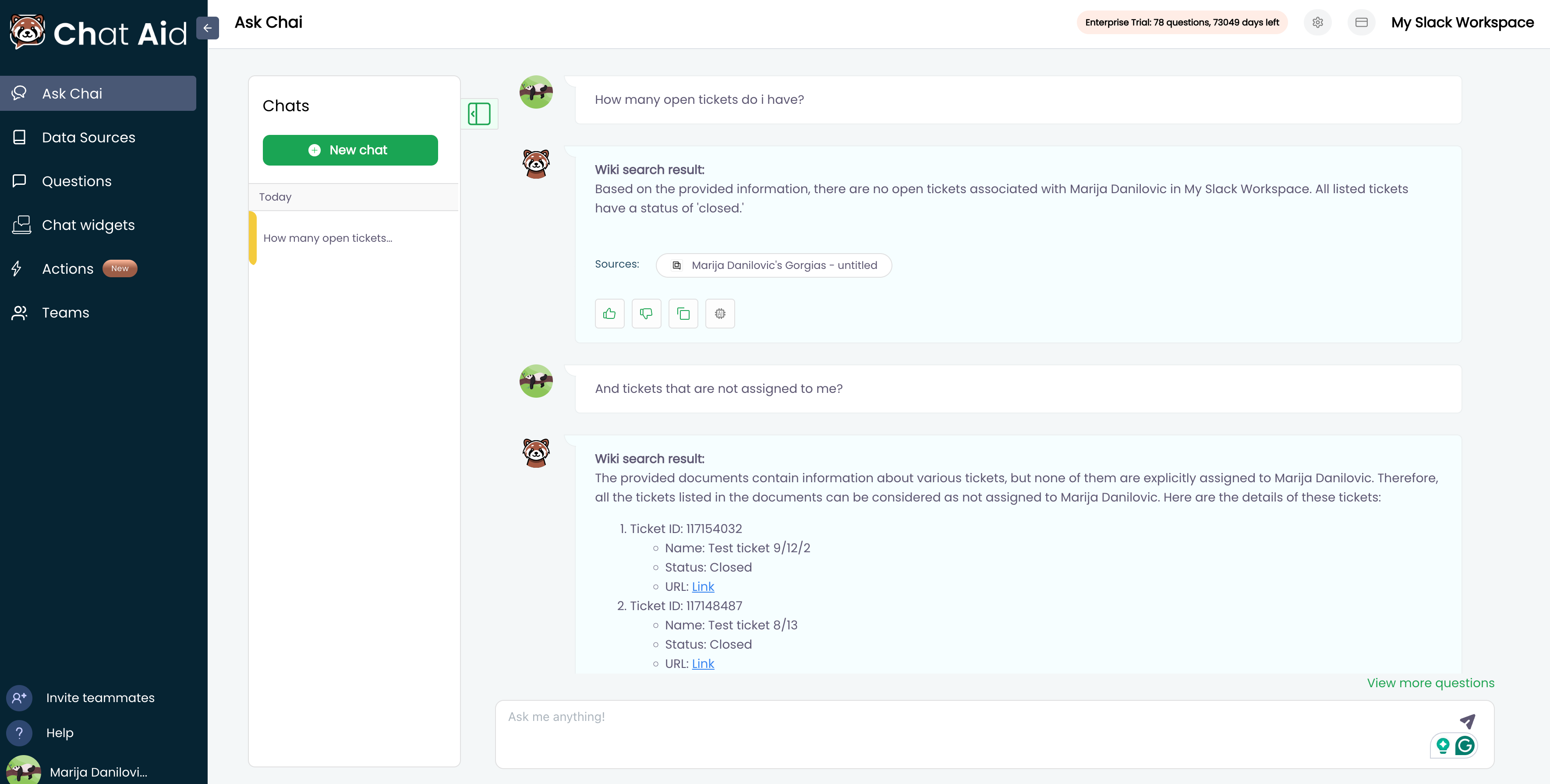Copy the first answer text
Viewport: 1550px width, 784px height.
pos(683,314)
